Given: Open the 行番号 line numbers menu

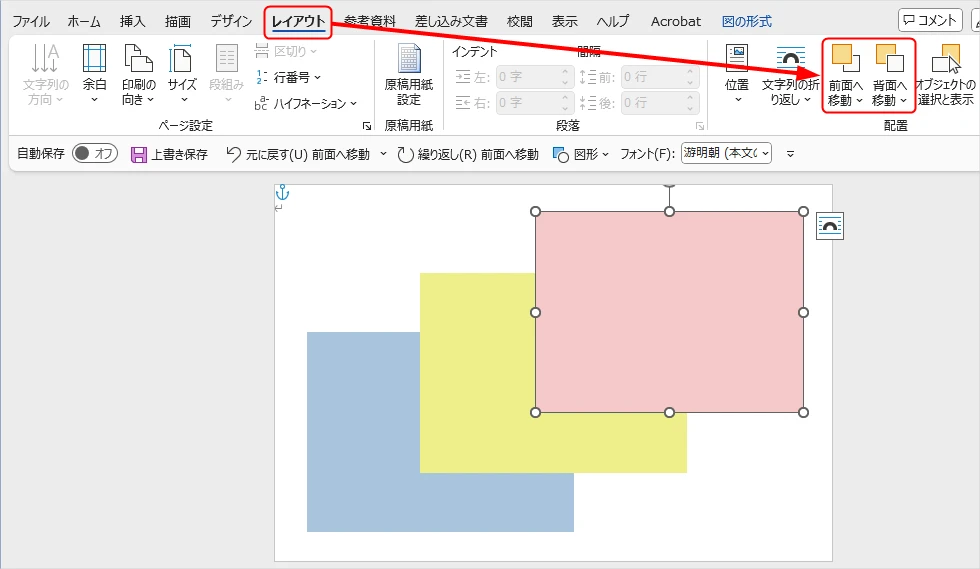Looking at the screenshot, I should (x=288, y=78).
